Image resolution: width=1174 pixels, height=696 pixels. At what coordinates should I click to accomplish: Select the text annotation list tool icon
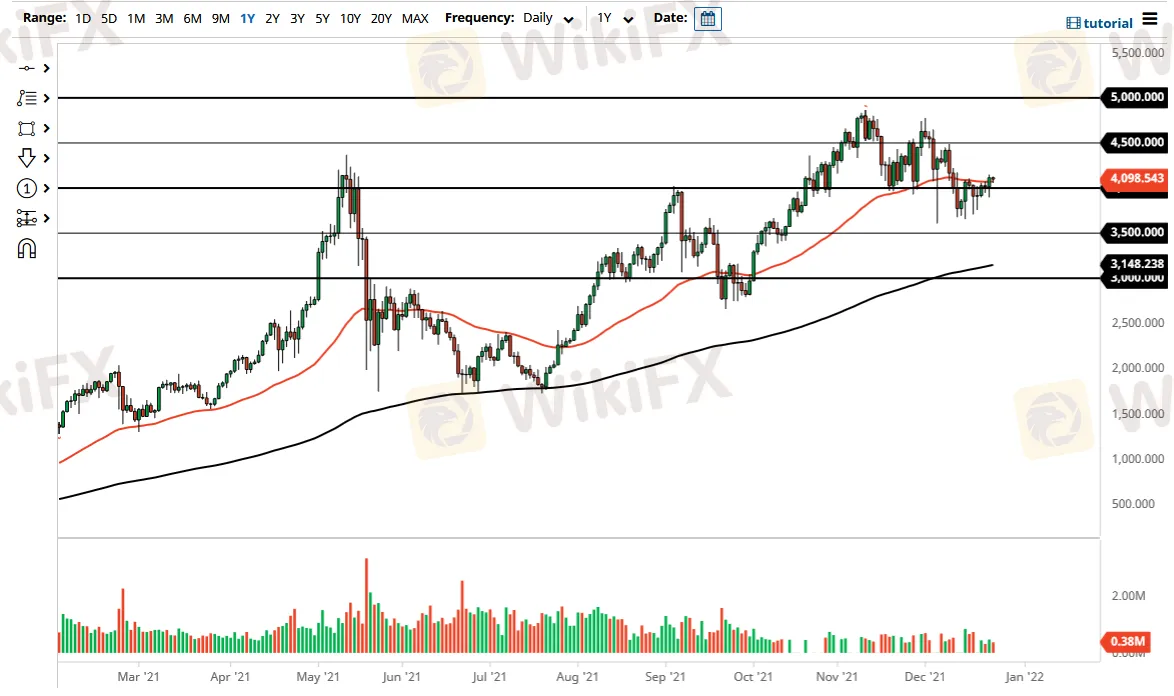(26, 98)
